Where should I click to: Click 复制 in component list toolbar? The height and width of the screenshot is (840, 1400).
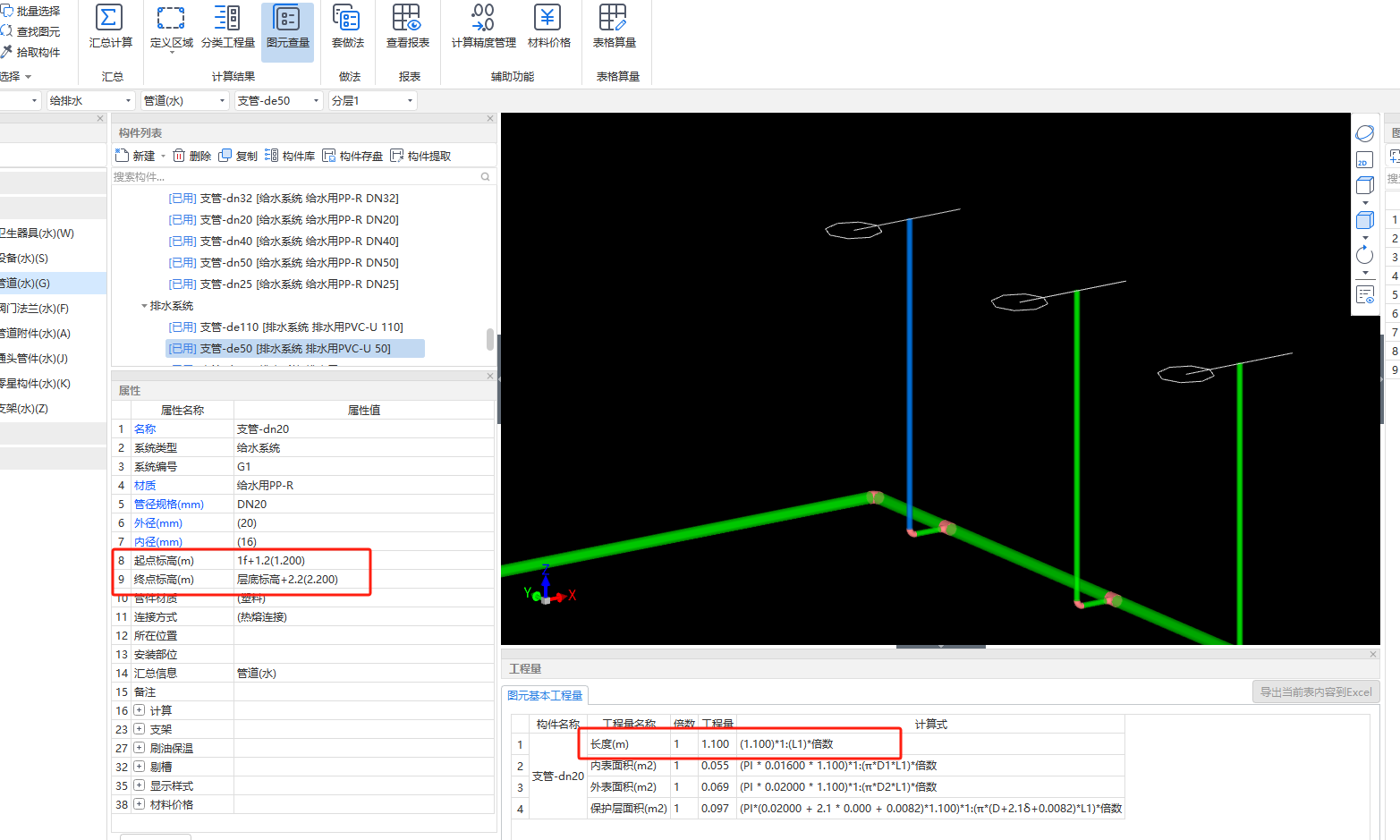238,156
